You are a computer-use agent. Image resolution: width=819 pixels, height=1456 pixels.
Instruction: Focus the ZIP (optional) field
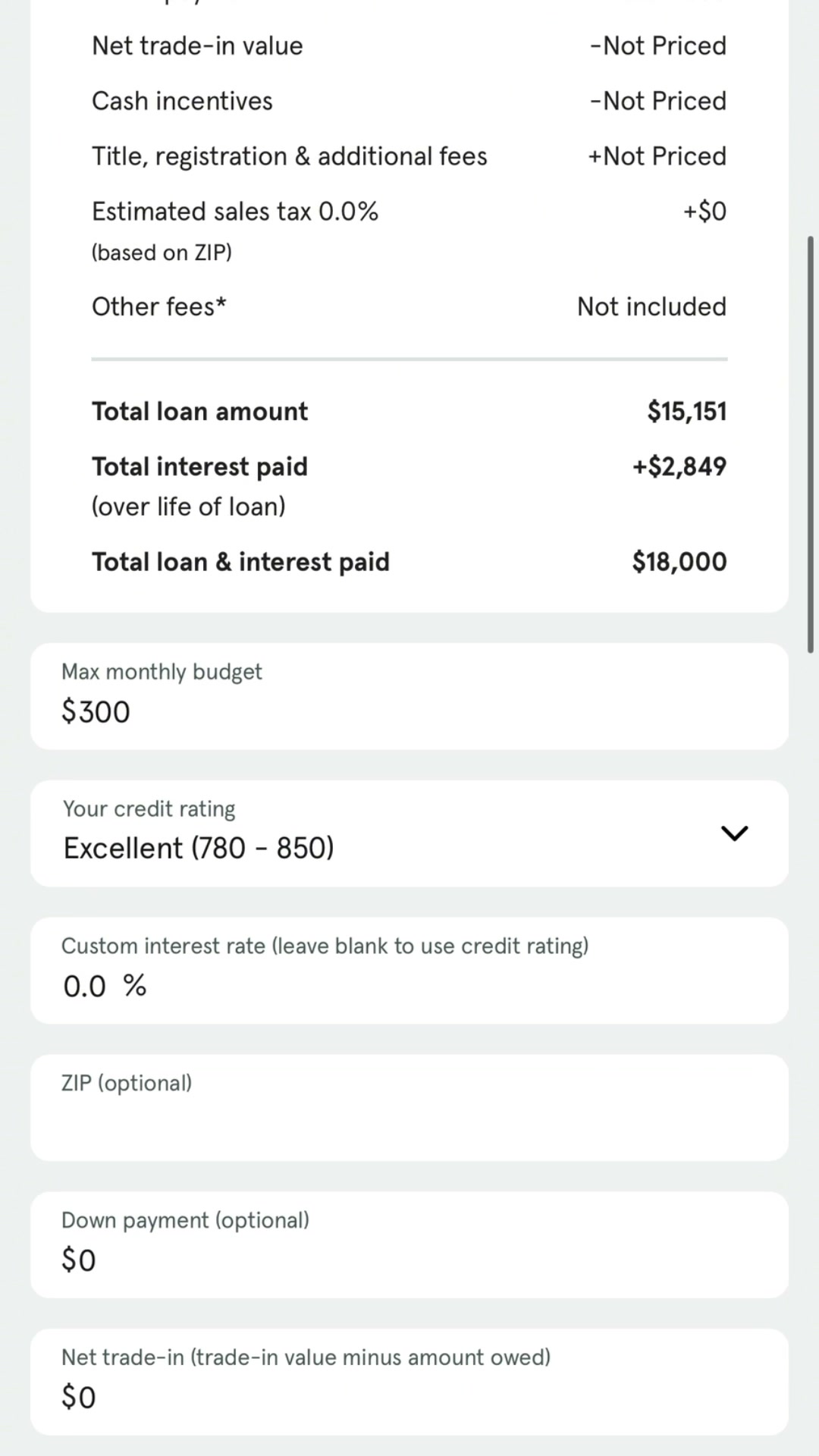click(409, 1107)
